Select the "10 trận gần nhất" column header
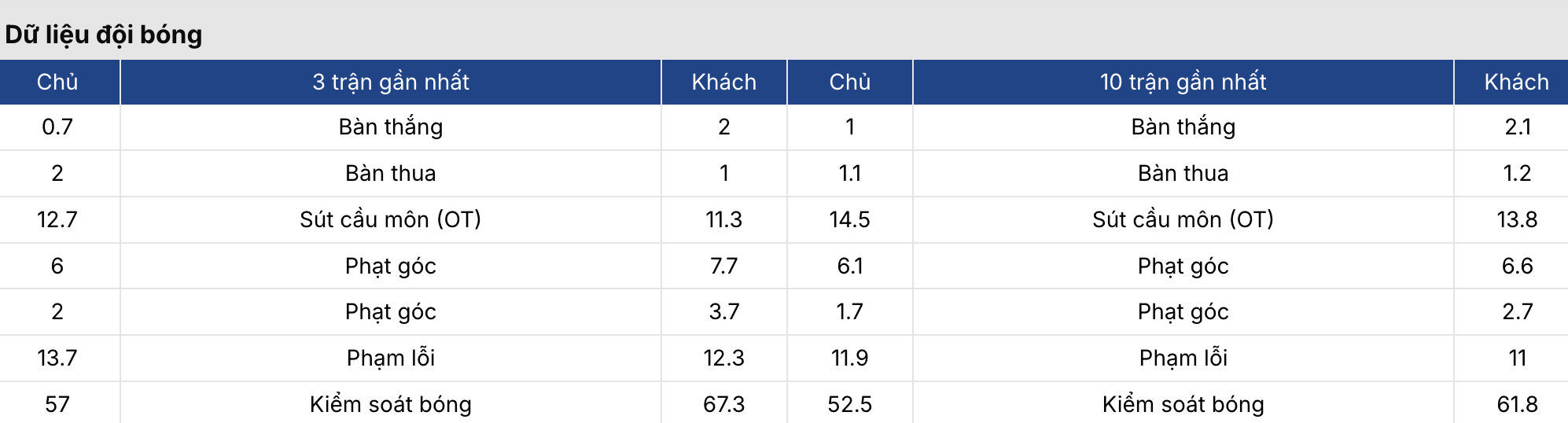Image resolution: width=1568 pixels, height=423 pixels. point(1183,82)
